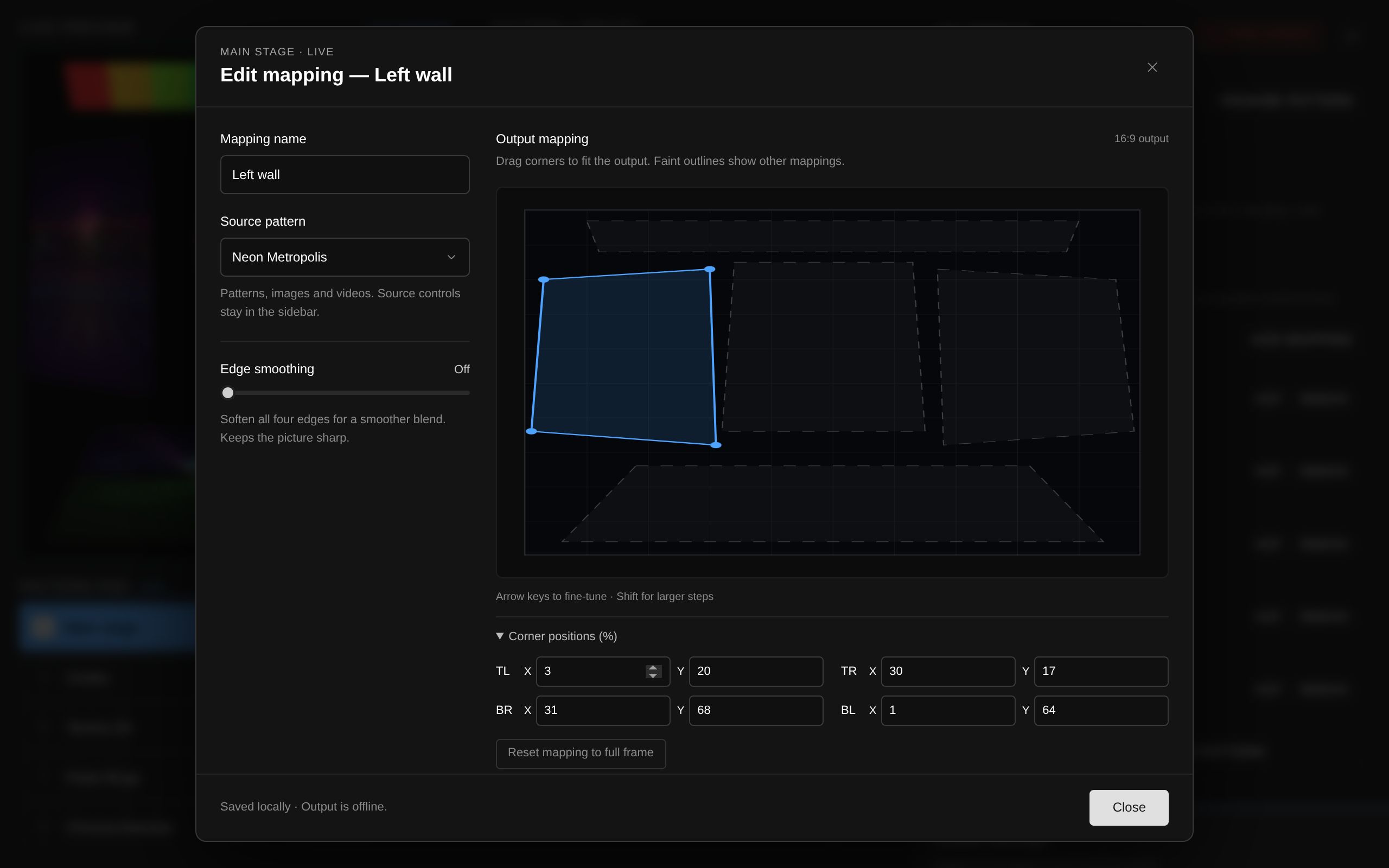This screenshot has width=1389, height=868.
Task: Click the BR Y field showing 68
Action: [x=756, y=710]
